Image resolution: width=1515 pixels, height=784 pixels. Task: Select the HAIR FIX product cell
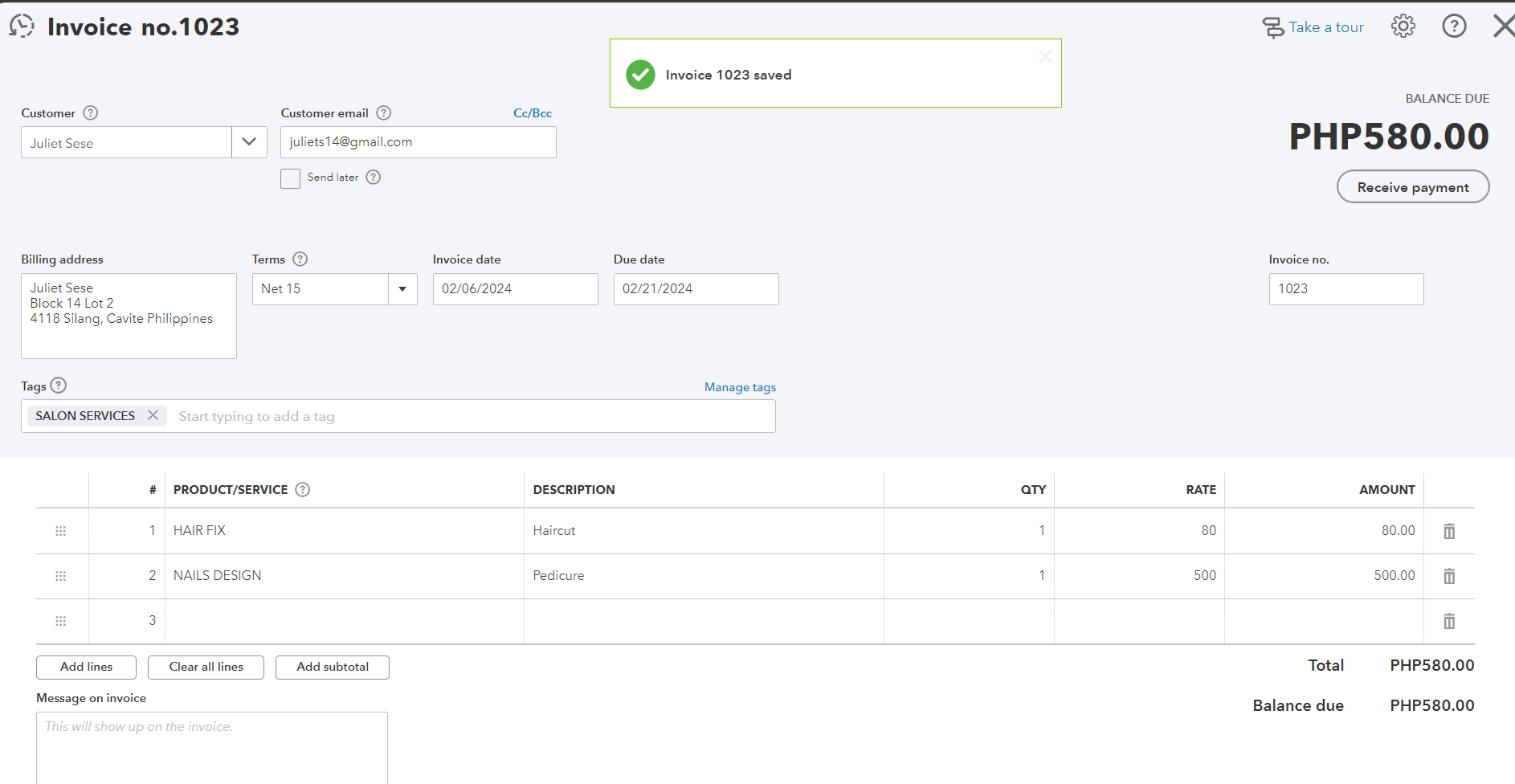tap(344, 531)
